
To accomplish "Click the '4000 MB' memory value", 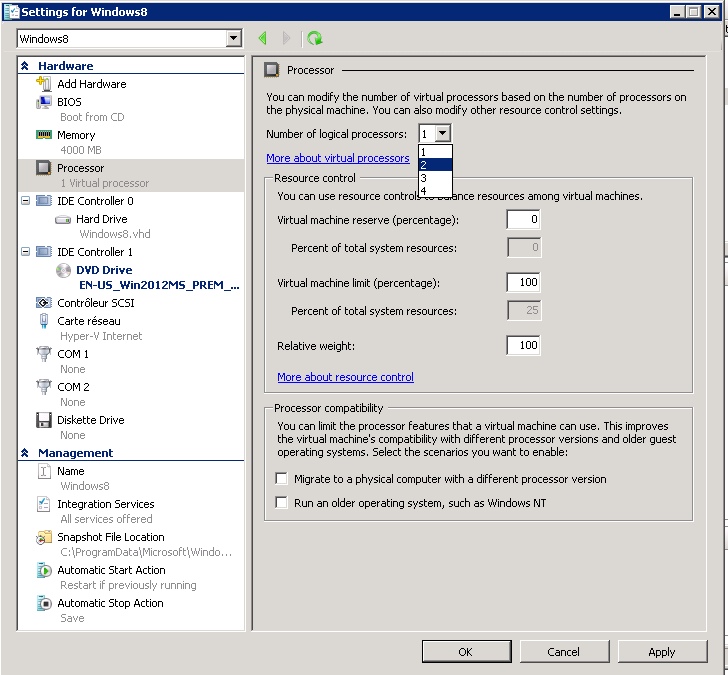I will pos(81,150).
